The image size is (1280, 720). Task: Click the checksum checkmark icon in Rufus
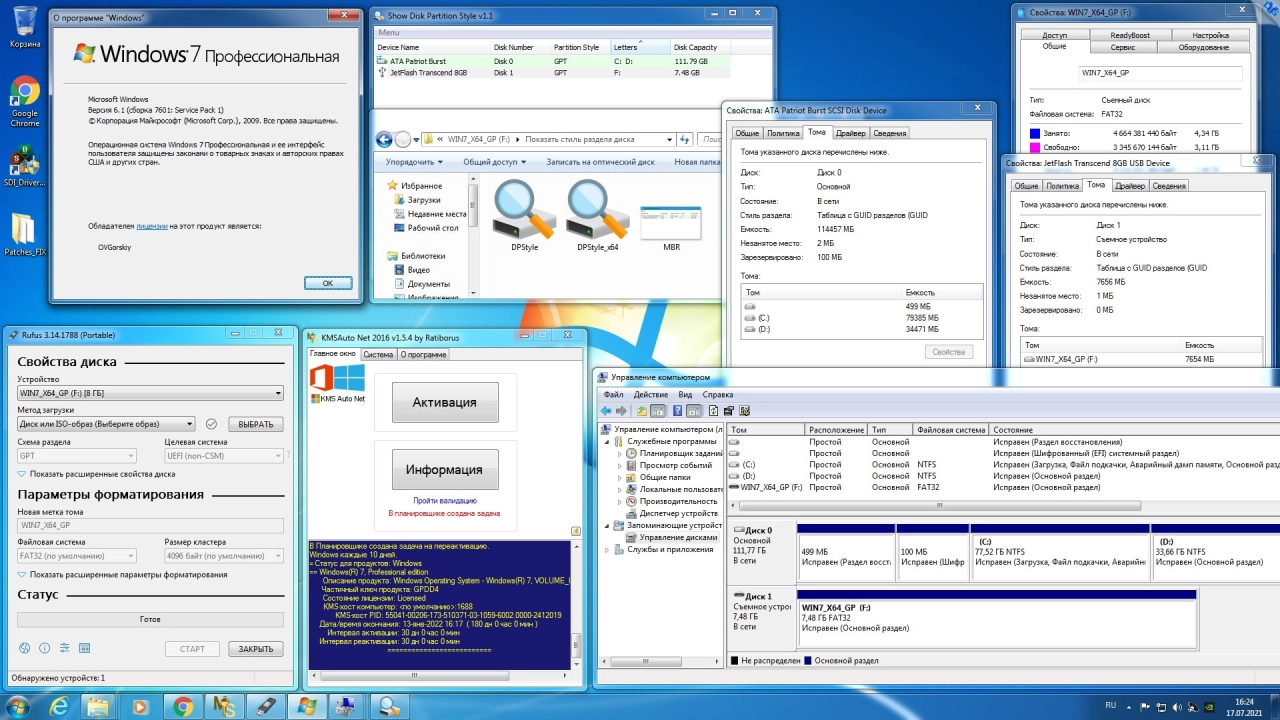coord(211,424)
